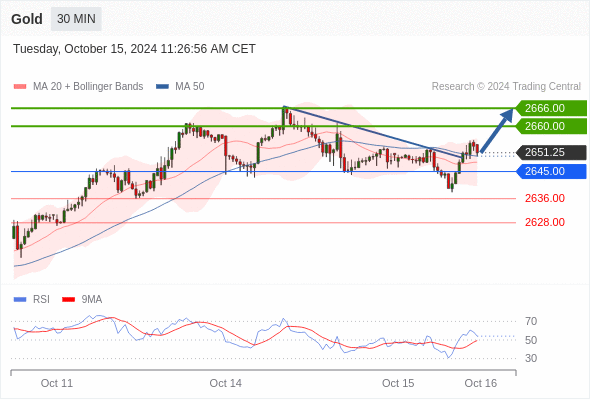590x400 pixels.
Task: Select the 2645.00 pivot price tag
Action: [x=551, y=172]
